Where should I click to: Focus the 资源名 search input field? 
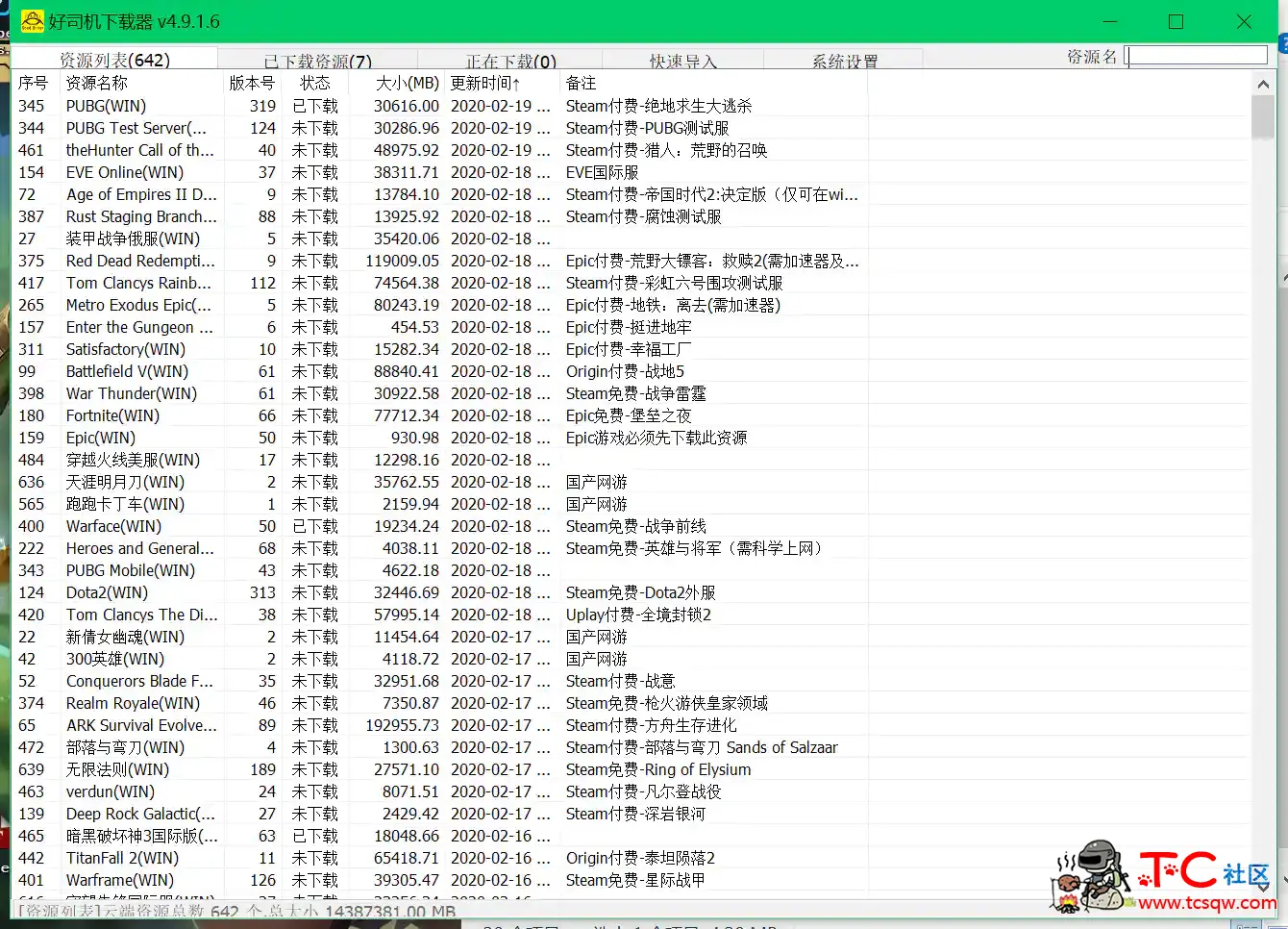pos(1197,56)
